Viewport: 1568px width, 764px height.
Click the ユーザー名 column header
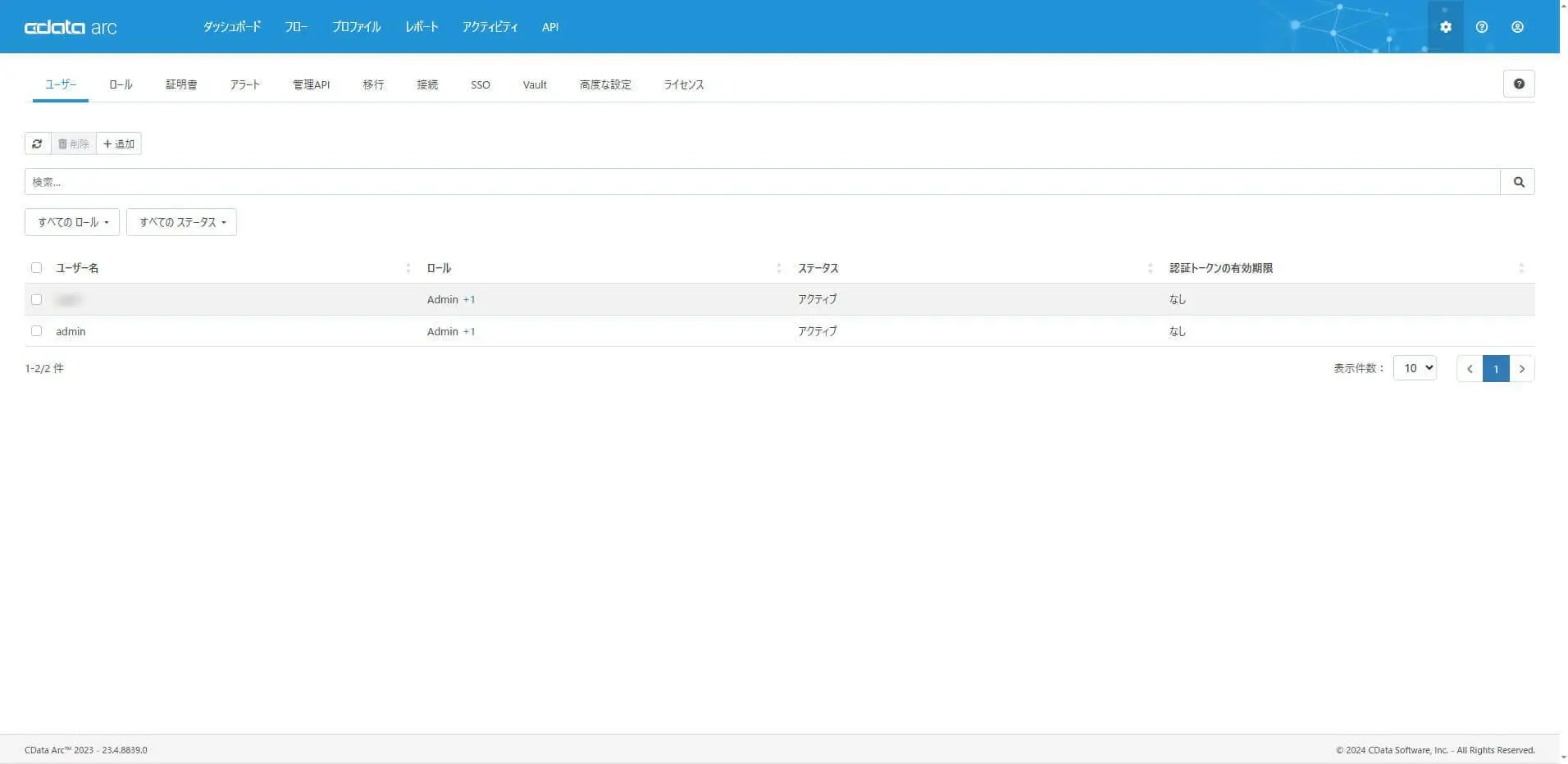77,268
